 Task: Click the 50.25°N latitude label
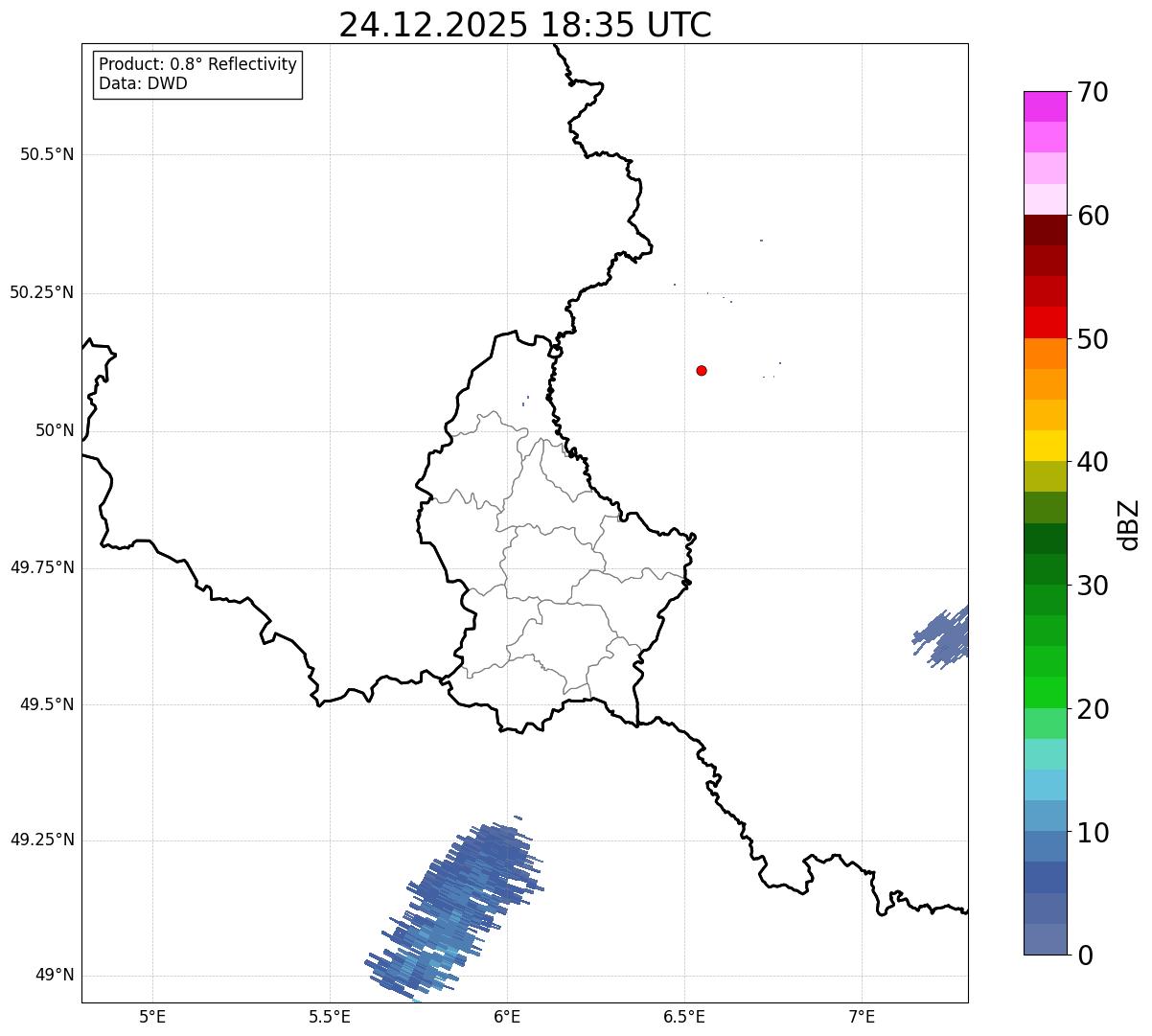42,292
